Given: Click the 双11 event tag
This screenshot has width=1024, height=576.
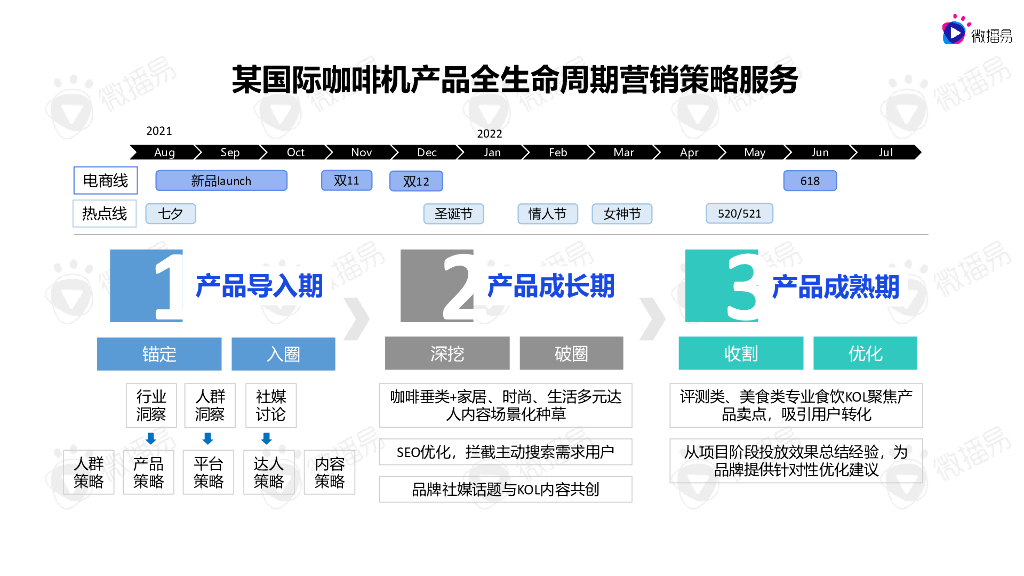Looking at the screenshot, I should (346, 181).
